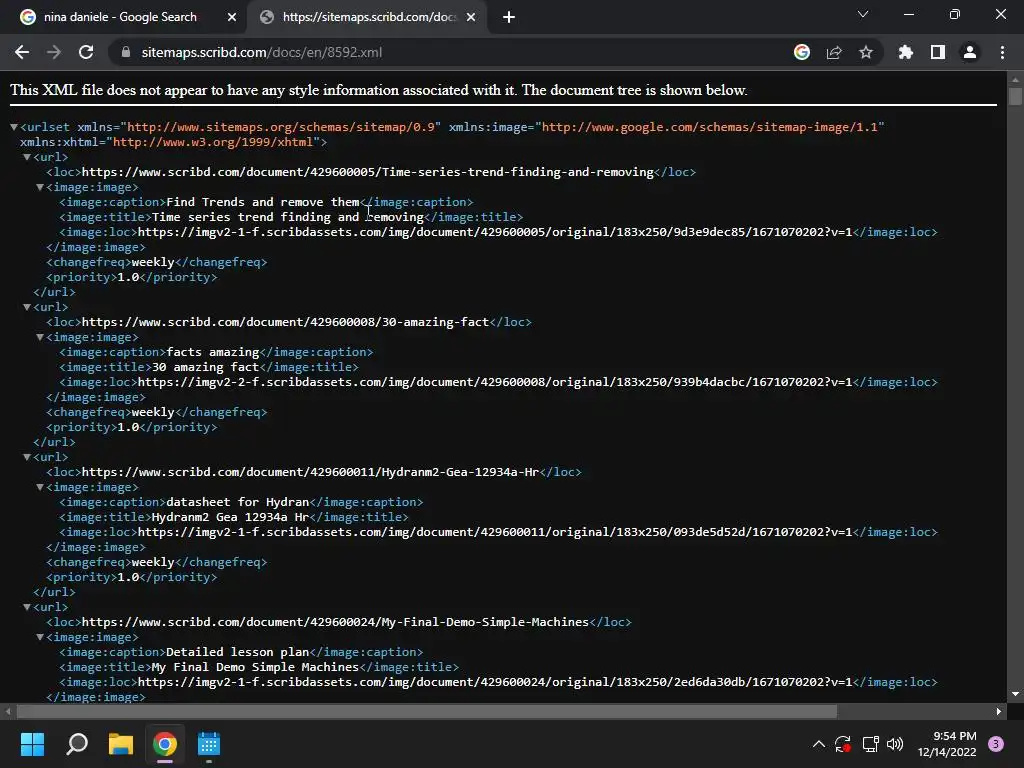The height and width of the screenshot is (768, 1024).
Task: Switch to the nina daniele Google Search tab
Action: point(120,17)
